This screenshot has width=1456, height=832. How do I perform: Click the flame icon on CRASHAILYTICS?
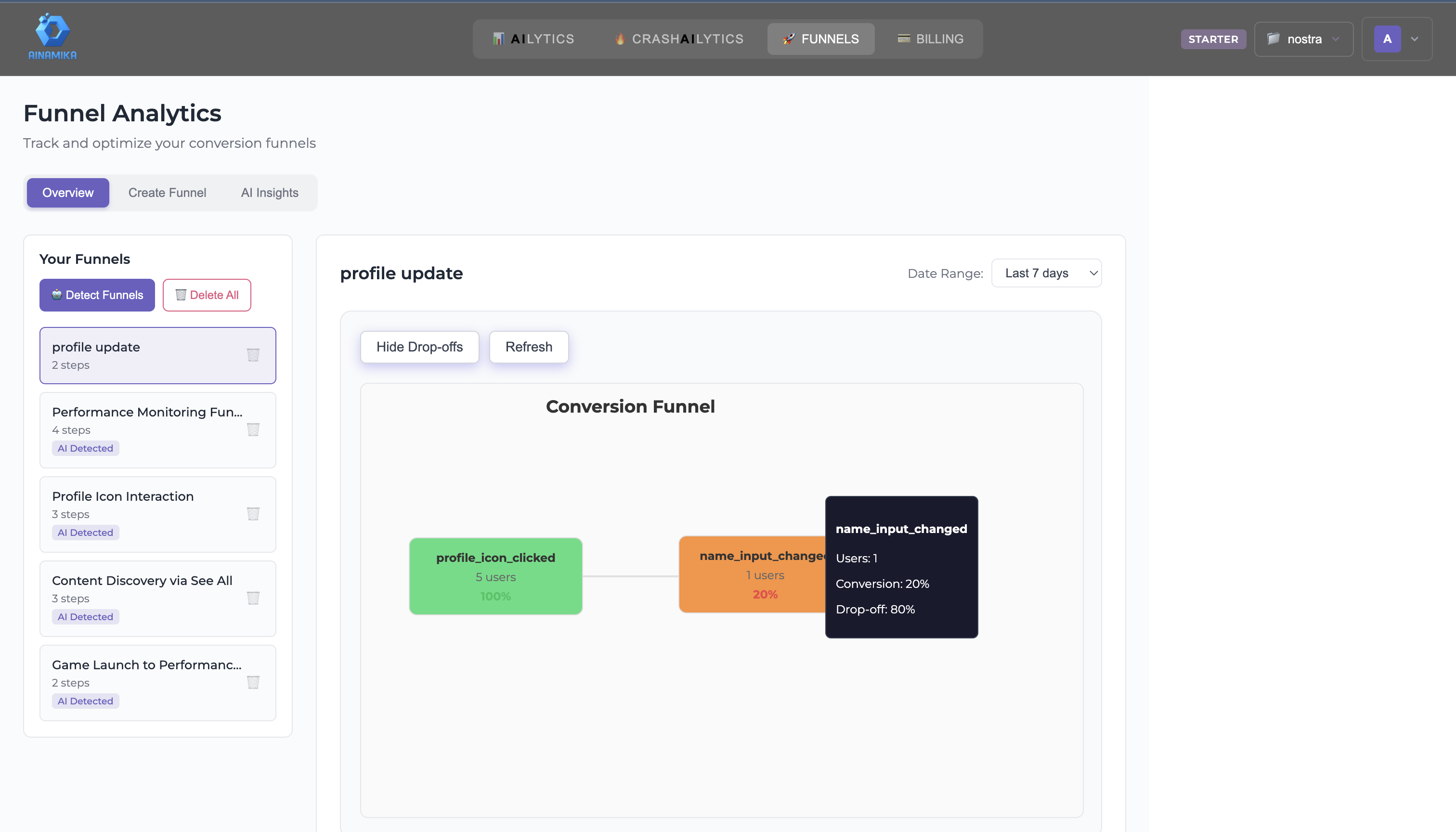(x=620, y=39)
